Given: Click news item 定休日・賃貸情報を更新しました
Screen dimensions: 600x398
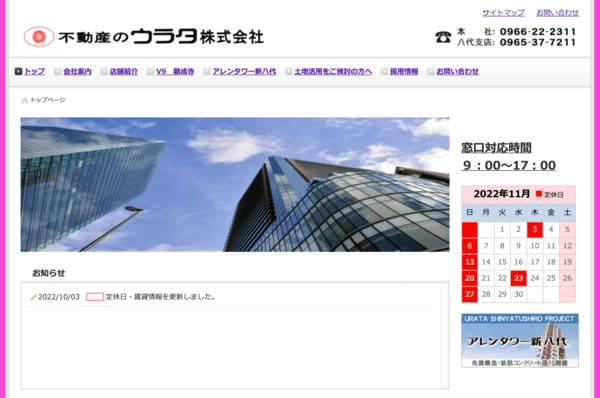Looking at the screenshot, I should tap(160, 297).
